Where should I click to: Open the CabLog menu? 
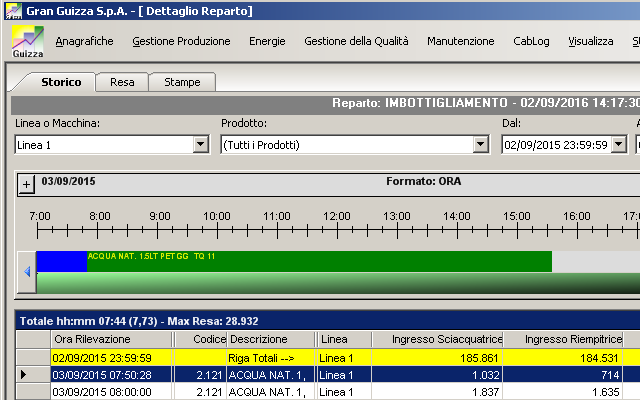(531, 42)
